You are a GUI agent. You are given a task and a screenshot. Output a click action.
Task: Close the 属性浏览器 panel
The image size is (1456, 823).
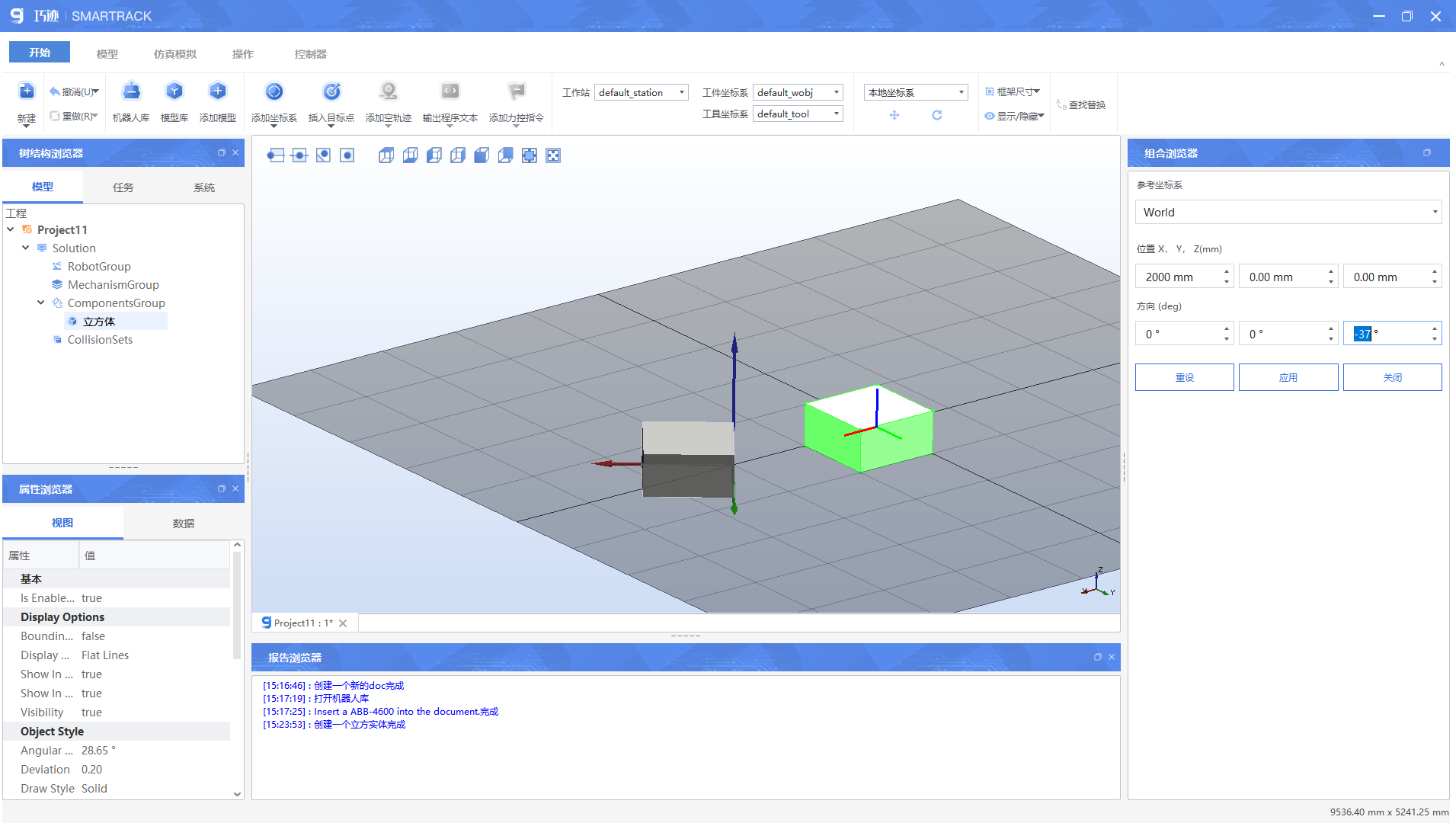[235, 488]
